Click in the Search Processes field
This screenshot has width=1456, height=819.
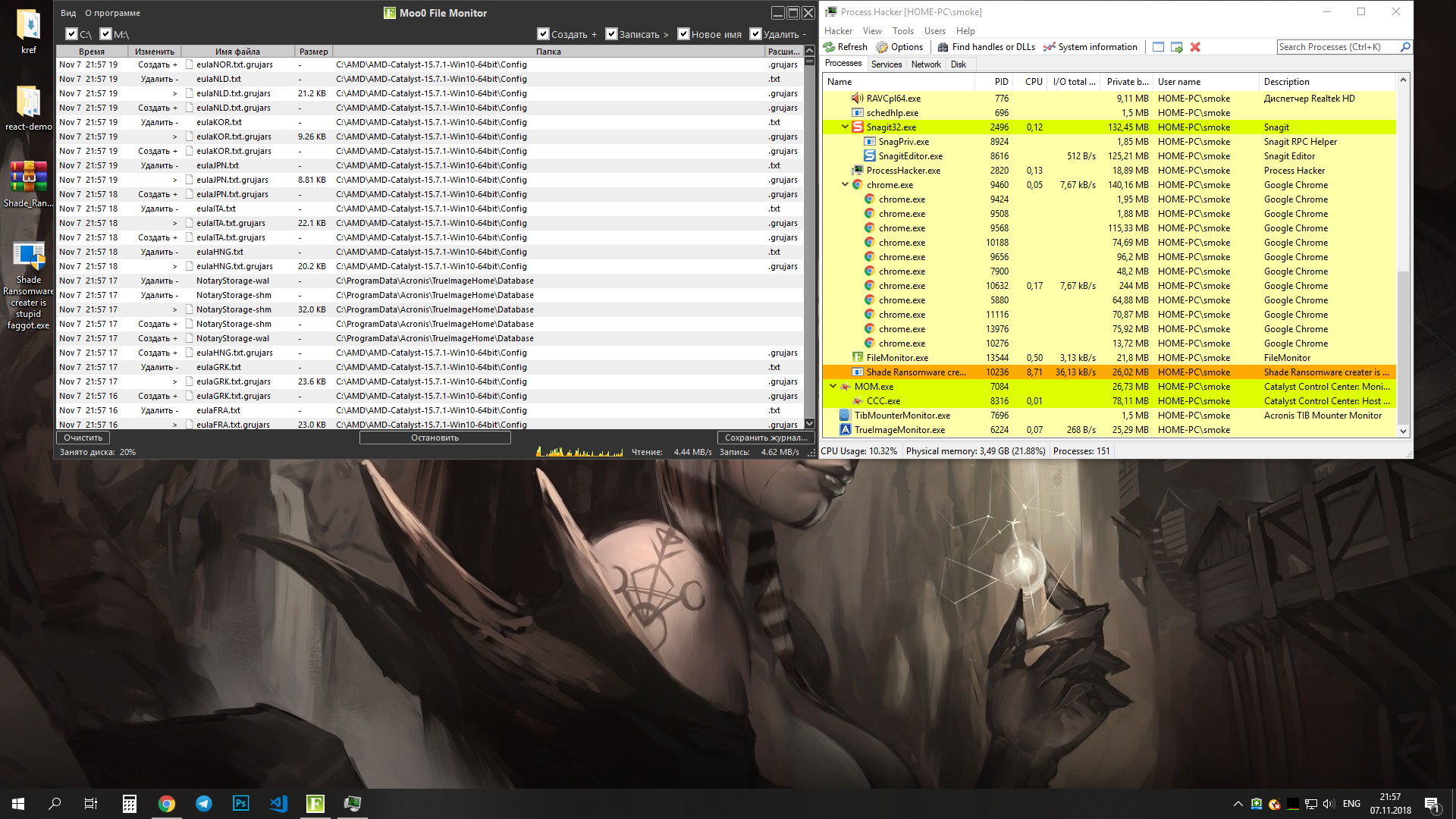[x=1336, y=47]
